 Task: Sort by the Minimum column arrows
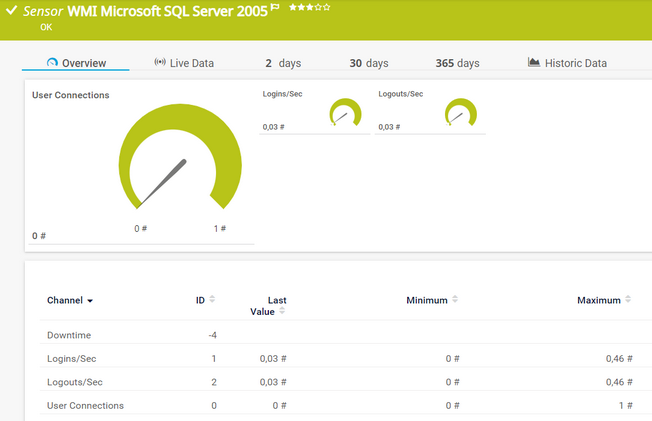pyautogui.click(x=455, y=299)
